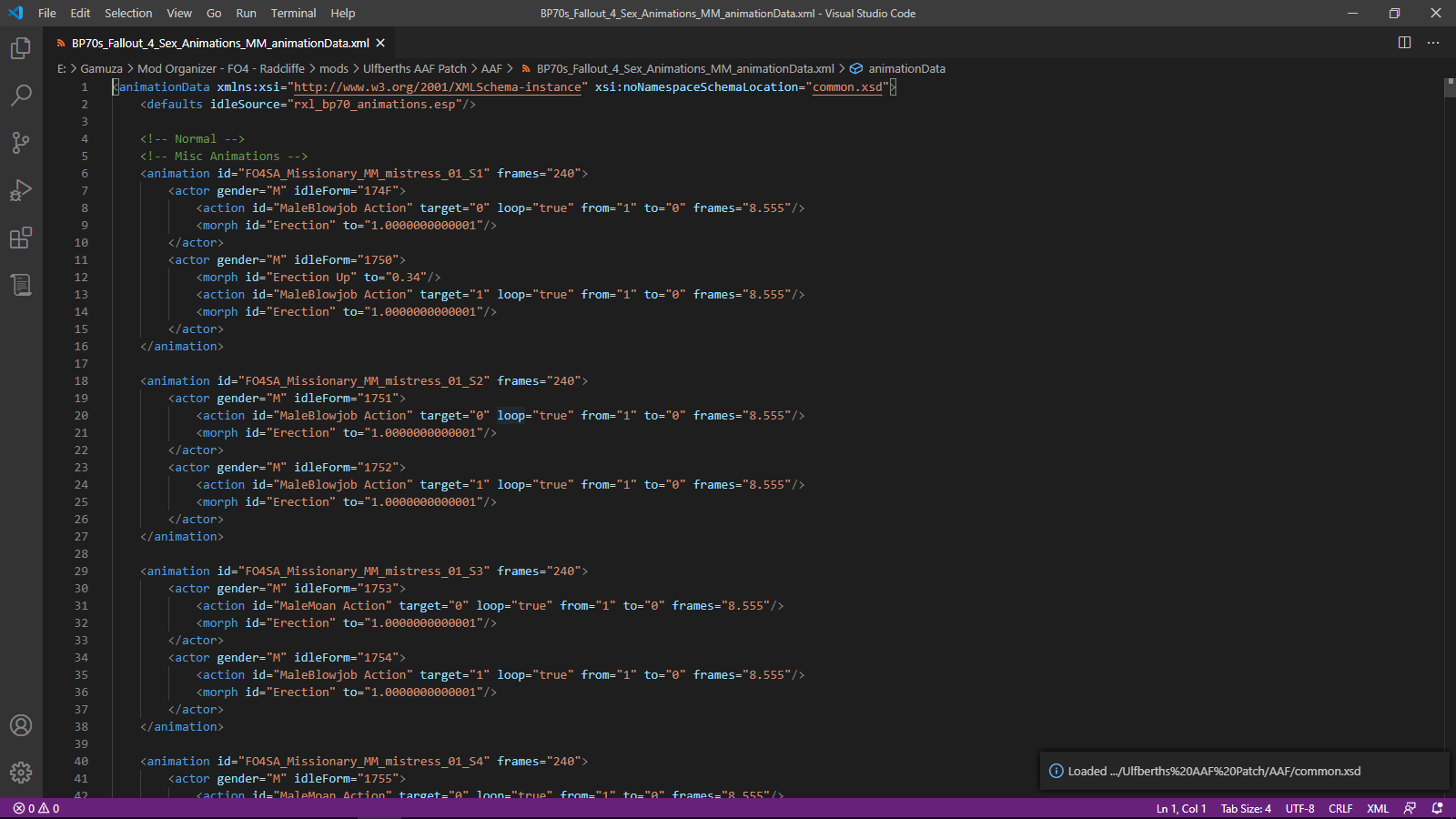
Task: Open the Explorer view in activity bar
Action: pyautogui.click(x=21, y=48)
